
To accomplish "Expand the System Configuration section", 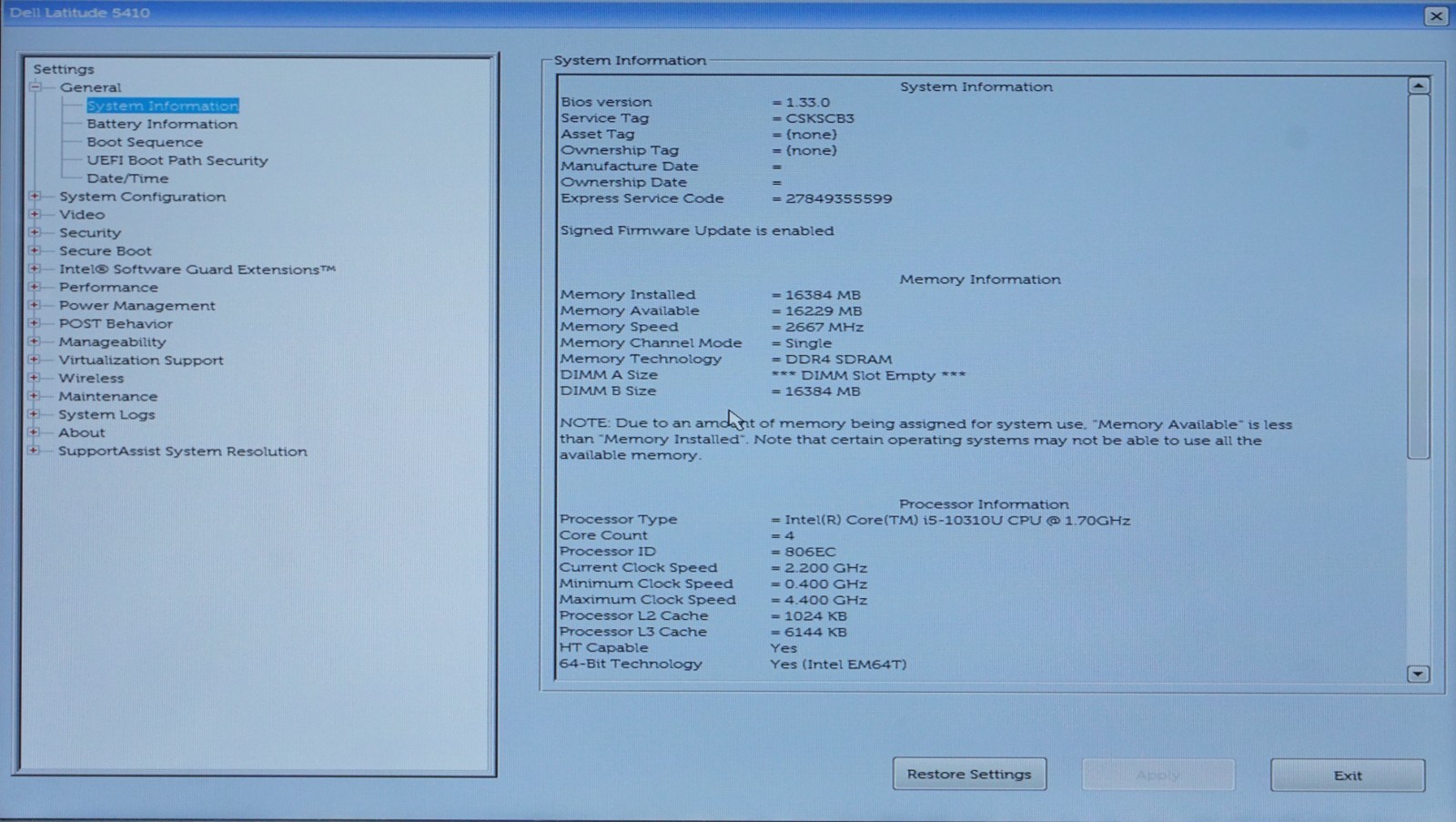I will (x=35, y=196).
